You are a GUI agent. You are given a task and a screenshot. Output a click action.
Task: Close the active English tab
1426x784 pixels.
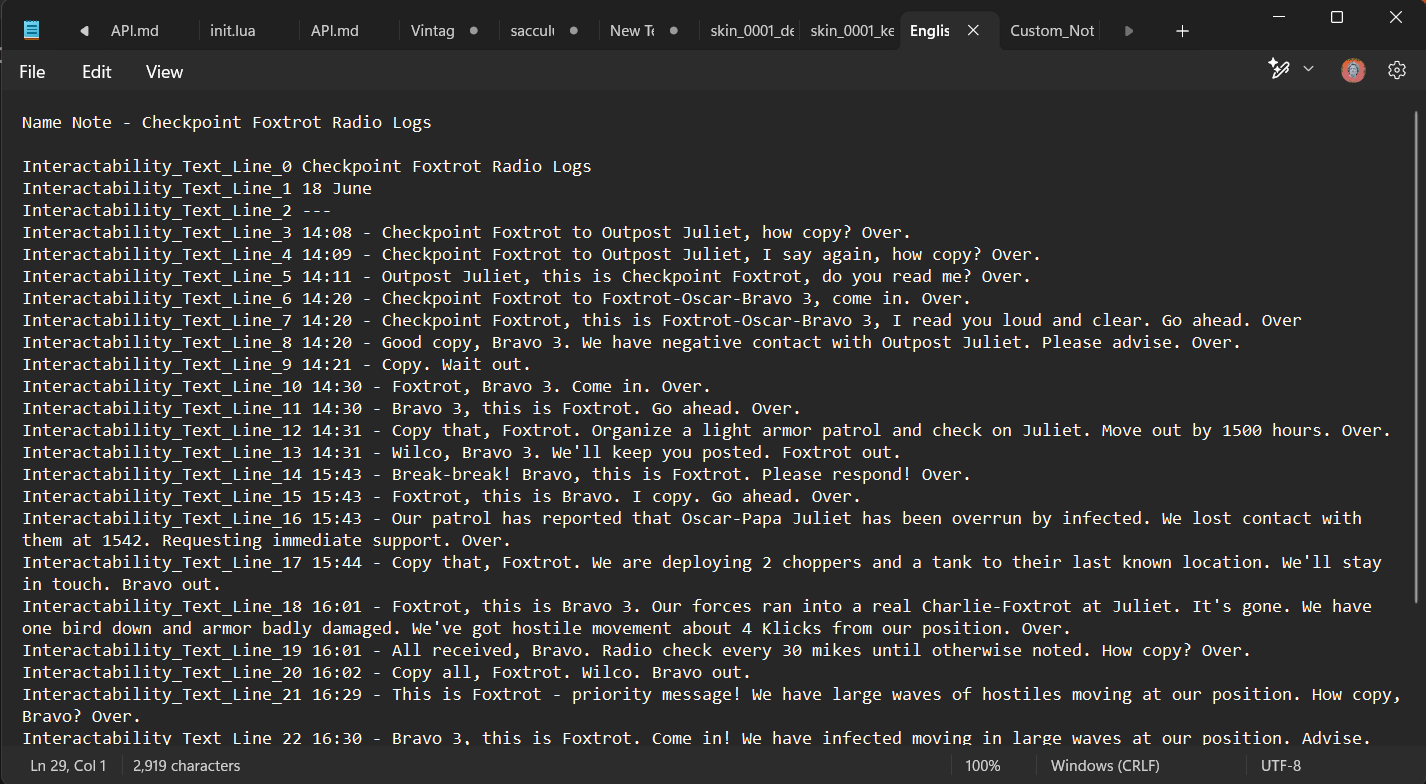973,31
